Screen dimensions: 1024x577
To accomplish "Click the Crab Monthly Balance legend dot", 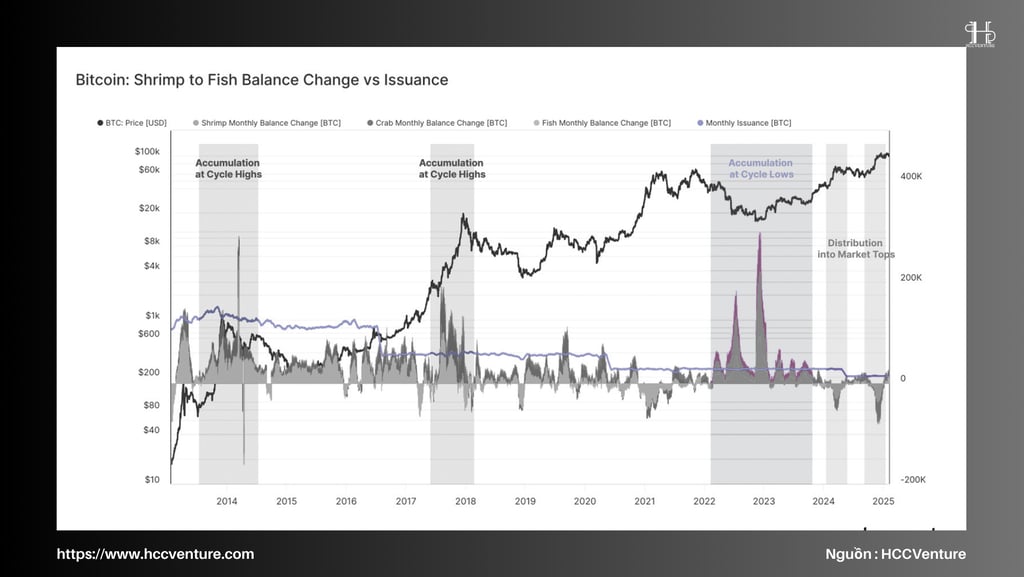I will coord(370,123).
